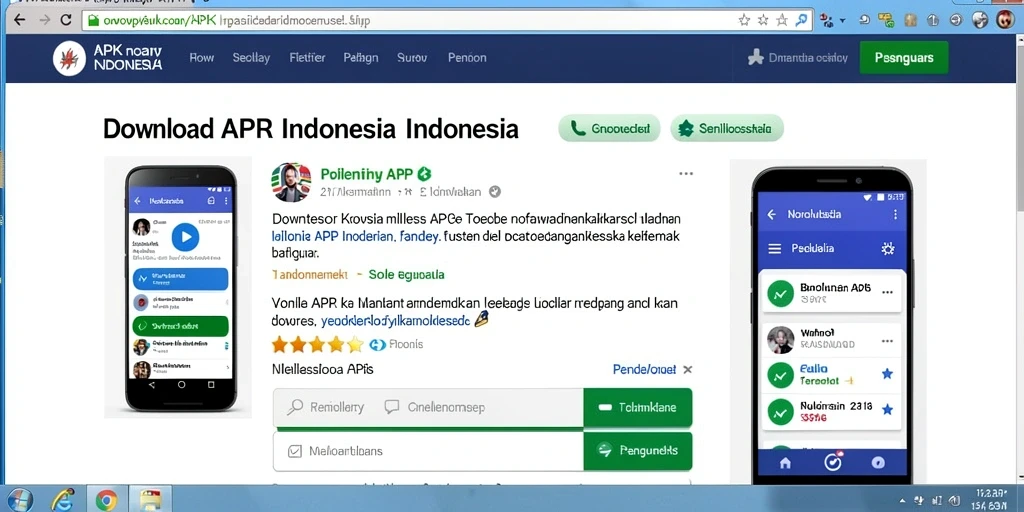Click the Chrome taskbar icon
Screen dimensions: 1024x512
coord(106,500)
